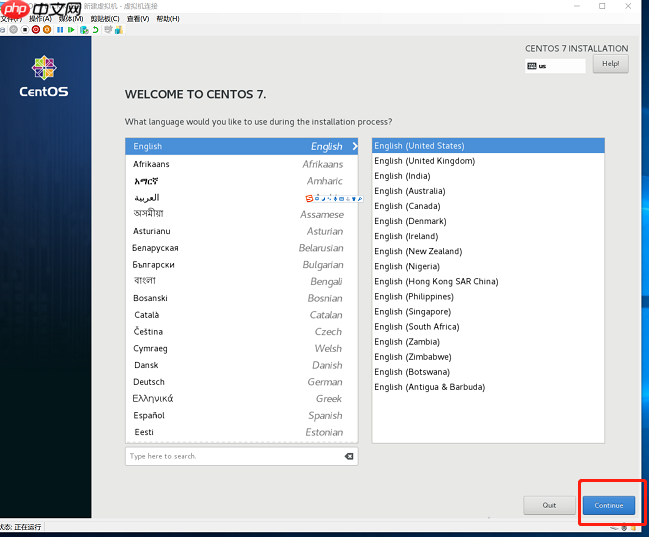Select Bosanski in the language list
Image resolution: width=649 pixels, height=537 pixels.
pos(242,298)
